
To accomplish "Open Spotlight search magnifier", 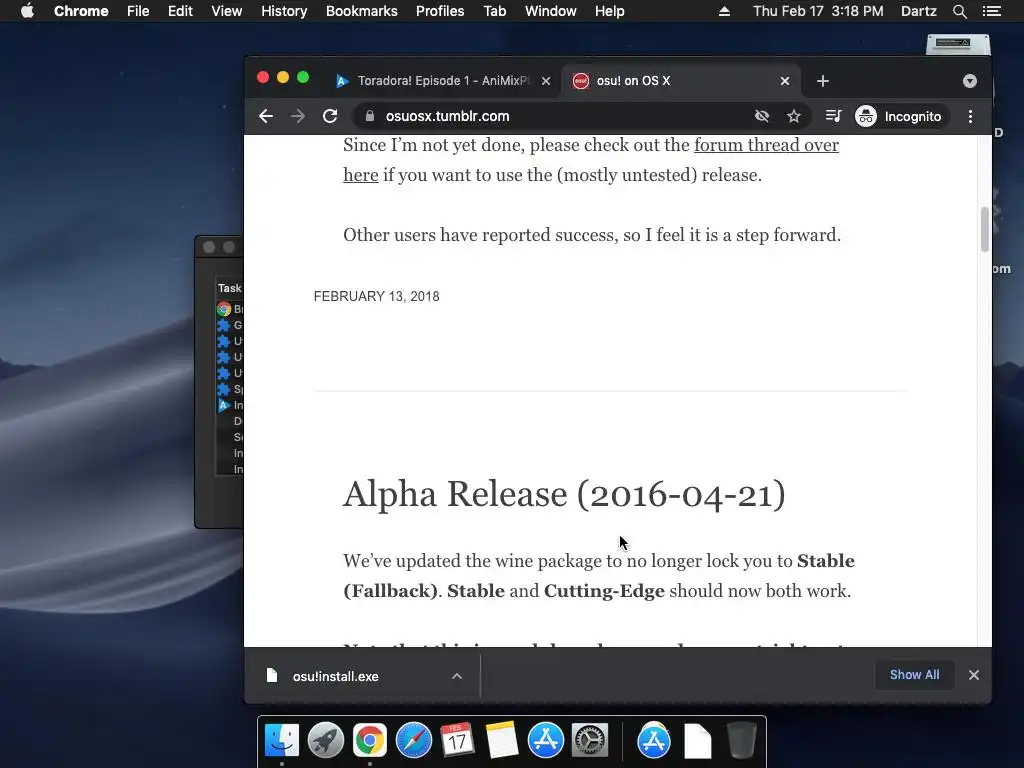I will [959, 11].
